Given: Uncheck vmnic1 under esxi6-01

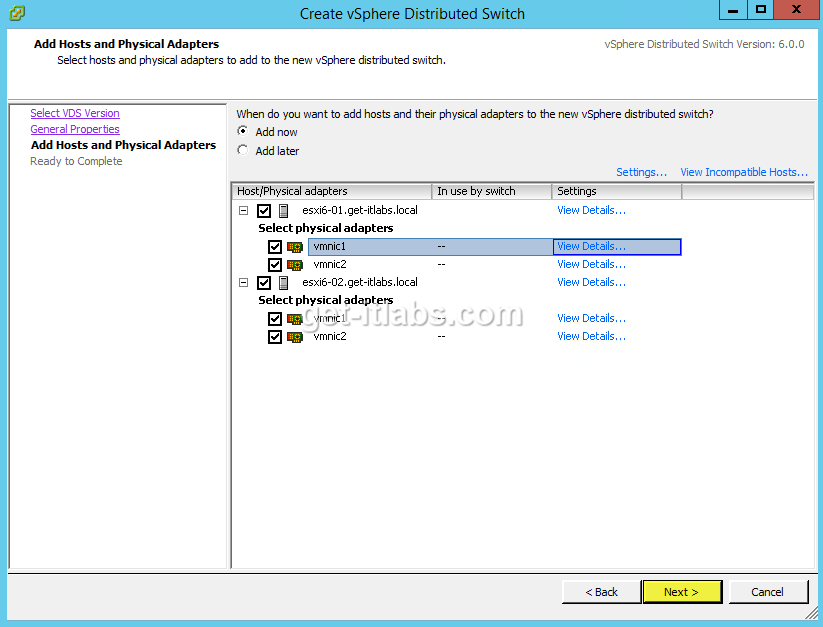Looking at the screenshot, I should [275, 246].
